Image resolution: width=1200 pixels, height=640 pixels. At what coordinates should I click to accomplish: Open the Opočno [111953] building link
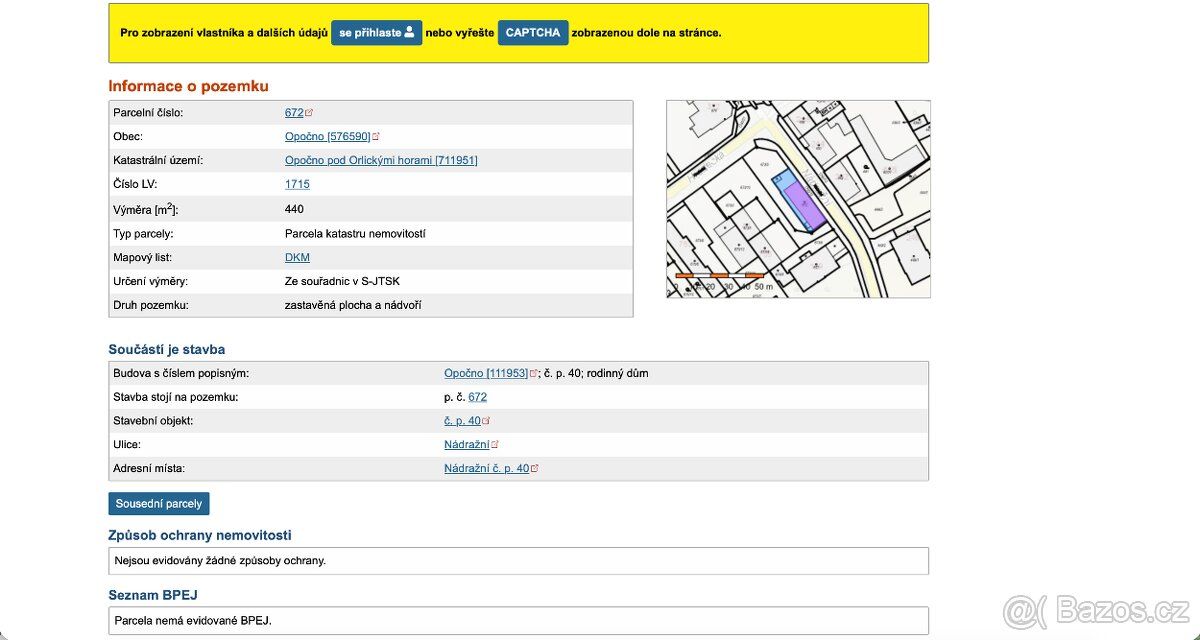pos(486,373)
